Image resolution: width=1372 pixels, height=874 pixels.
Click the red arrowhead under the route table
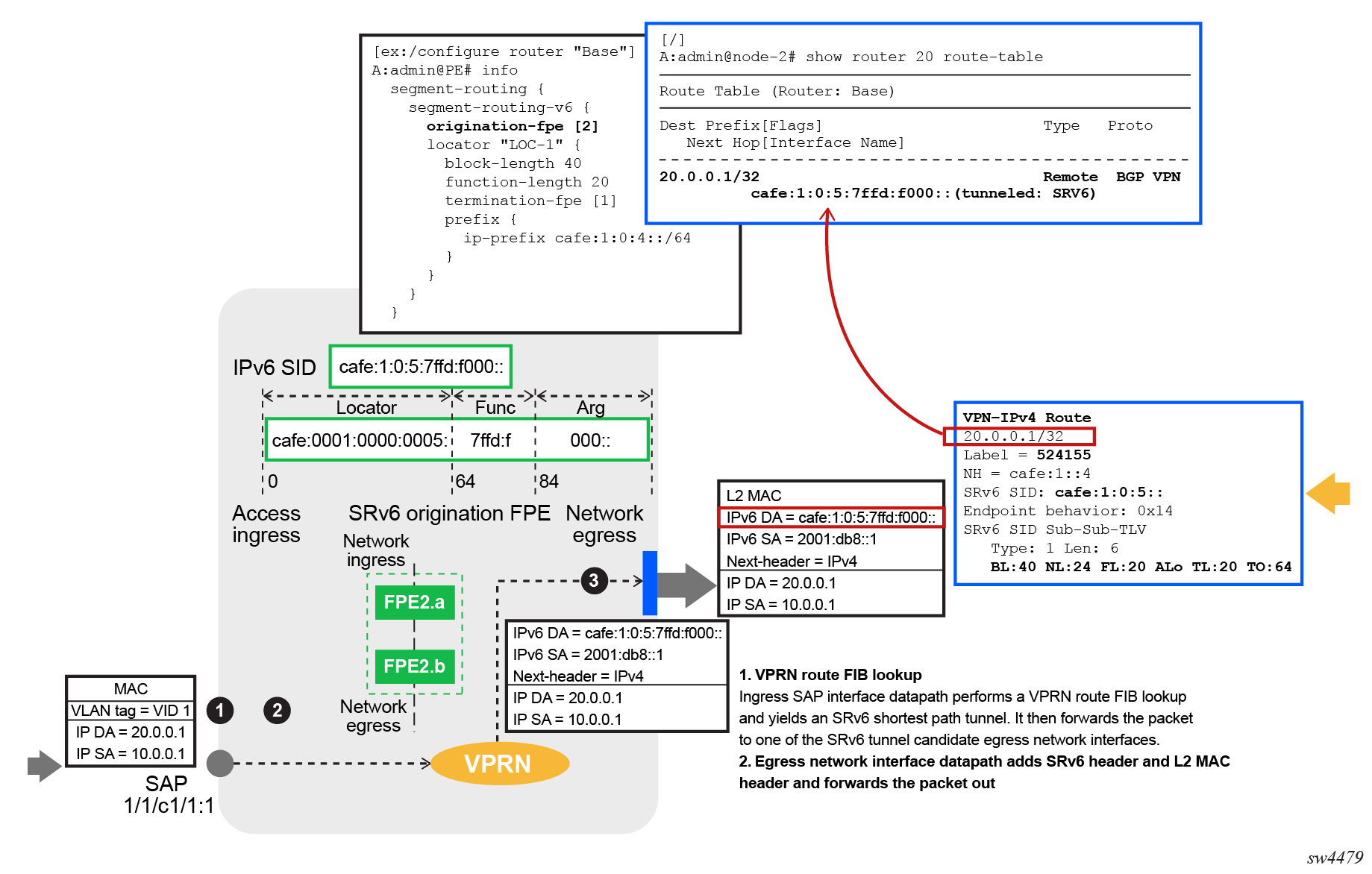(x=827, y=216)
